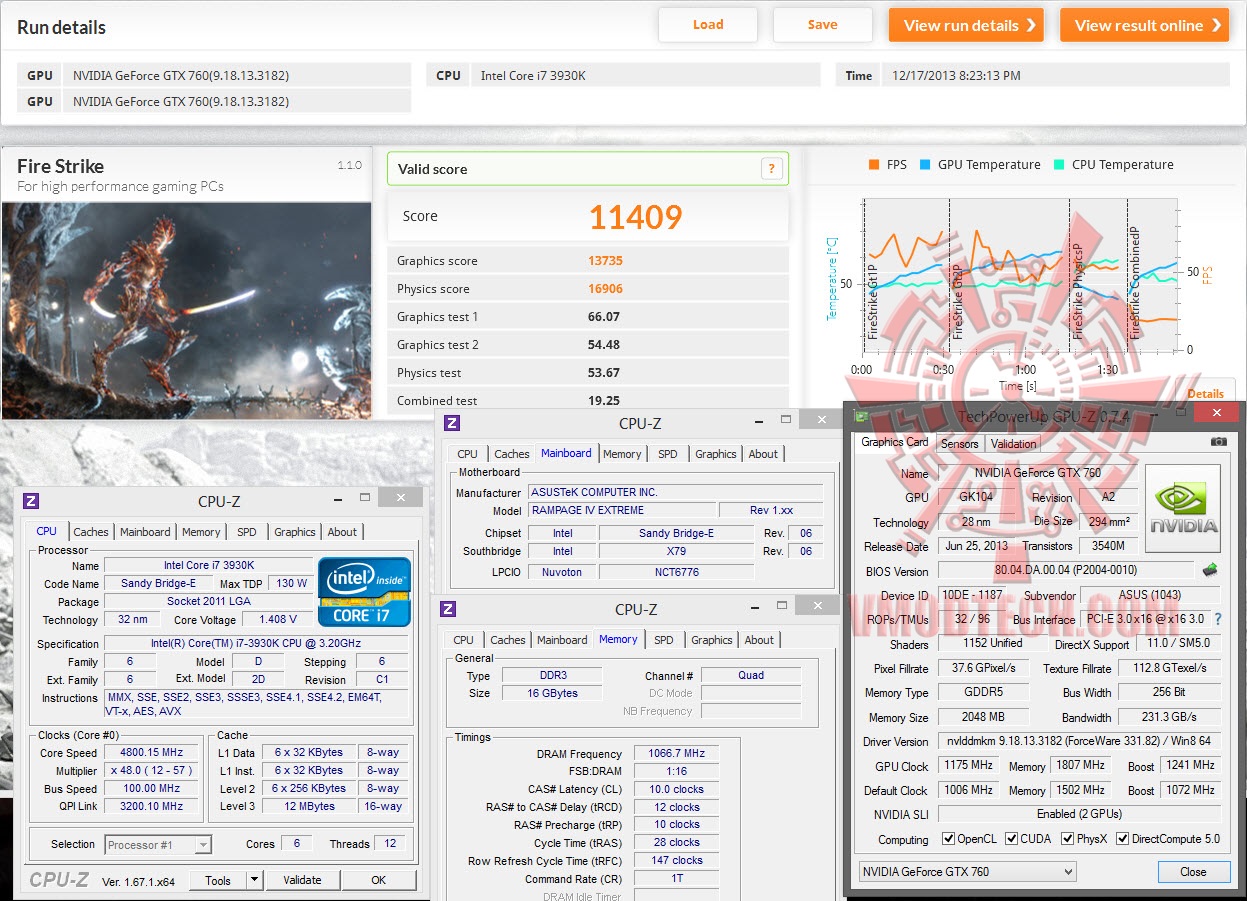Screen dimensions: 1247x901
Task: Open the arrow dropdown beside the Tools button
Action: pyautogui.click(x=255, y=880)
